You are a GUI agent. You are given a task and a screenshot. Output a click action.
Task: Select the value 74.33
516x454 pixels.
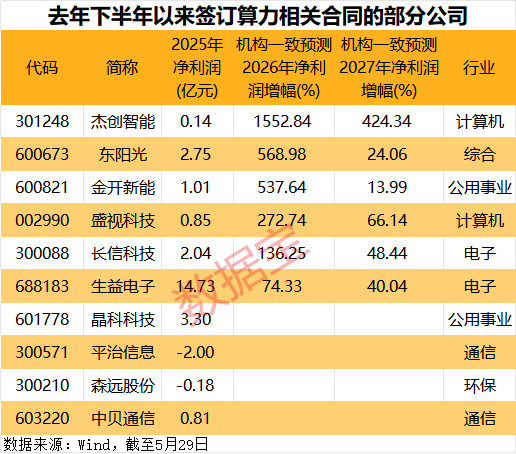tap(282, 286)
